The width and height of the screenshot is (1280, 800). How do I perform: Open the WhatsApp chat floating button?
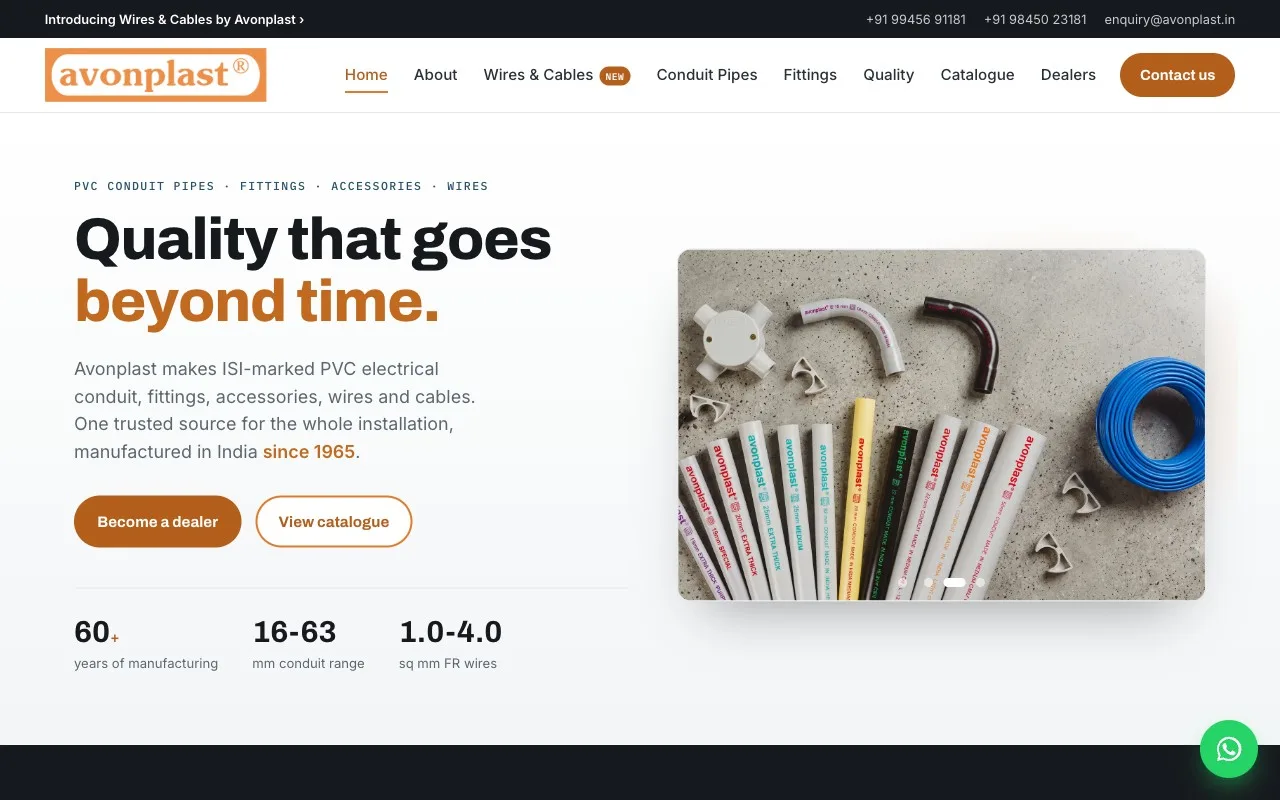[1229, 749]
